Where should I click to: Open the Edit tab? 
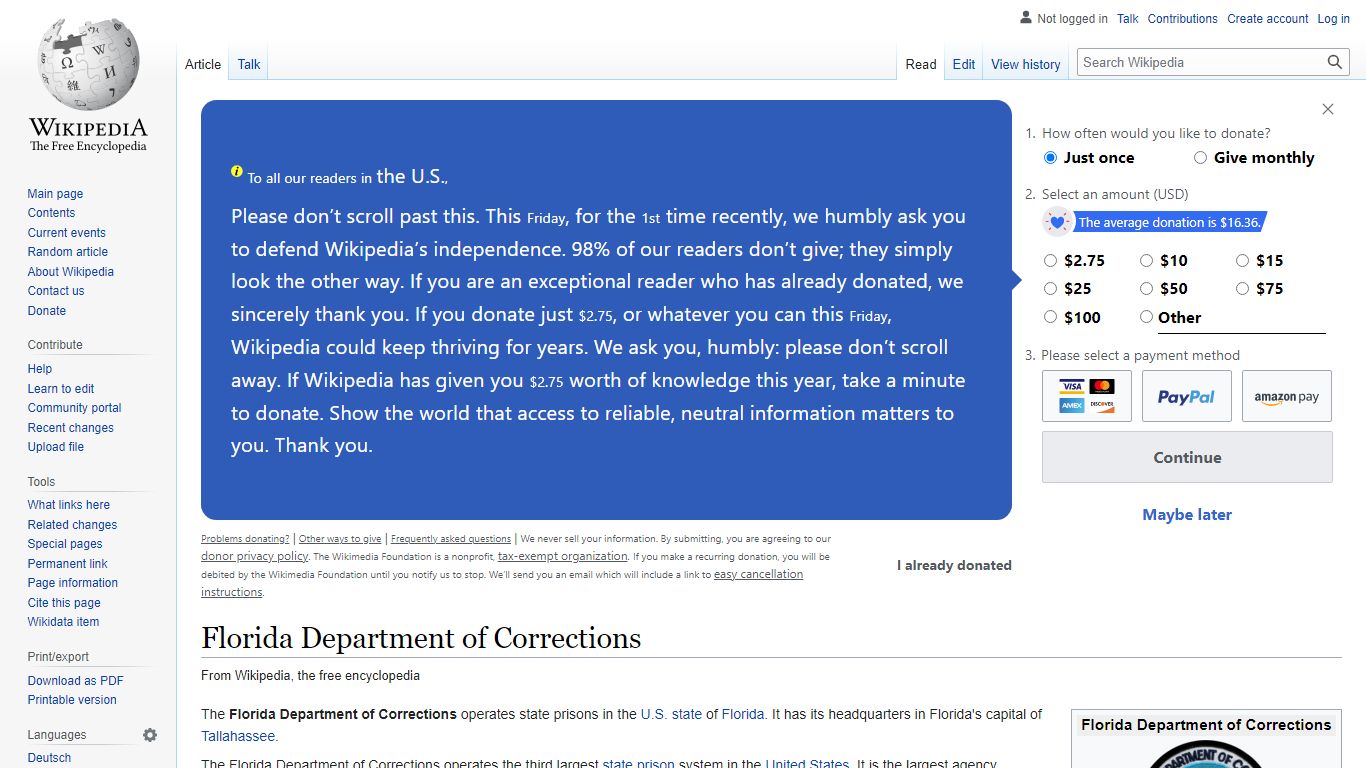tap(964, 64)
